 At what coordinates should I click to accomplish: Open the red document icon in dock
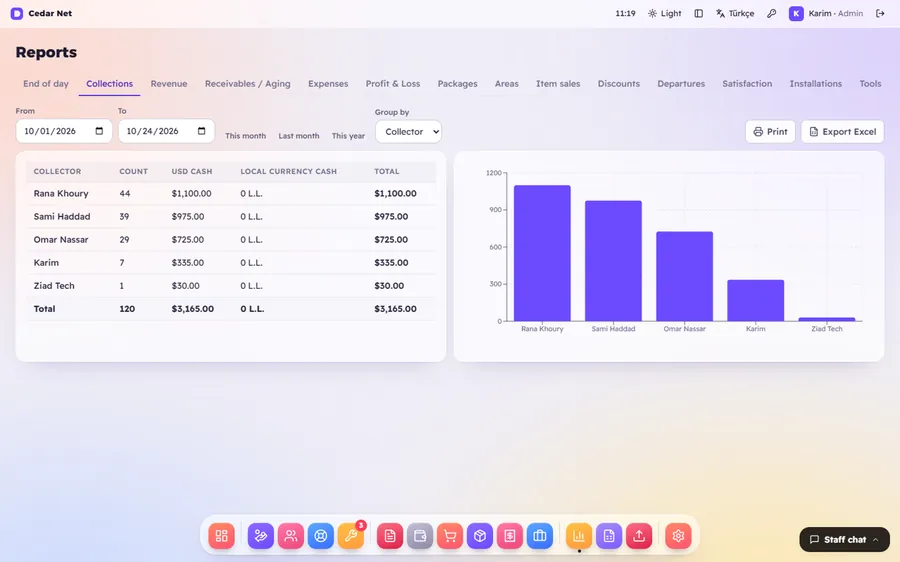click(390, 536)
